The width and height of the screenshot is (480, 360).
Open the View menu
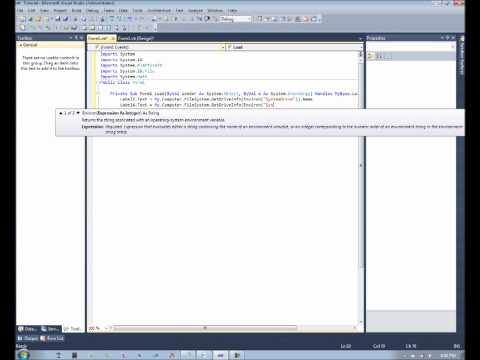click(x=44, y=11)
